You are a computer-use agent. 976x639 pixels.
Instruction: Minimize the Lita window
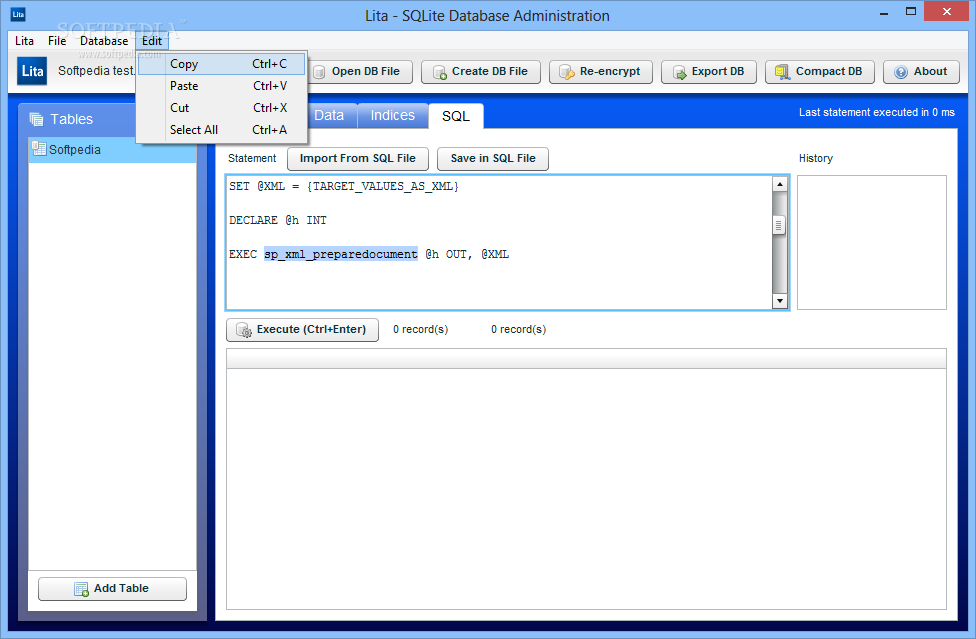(883, 12)
